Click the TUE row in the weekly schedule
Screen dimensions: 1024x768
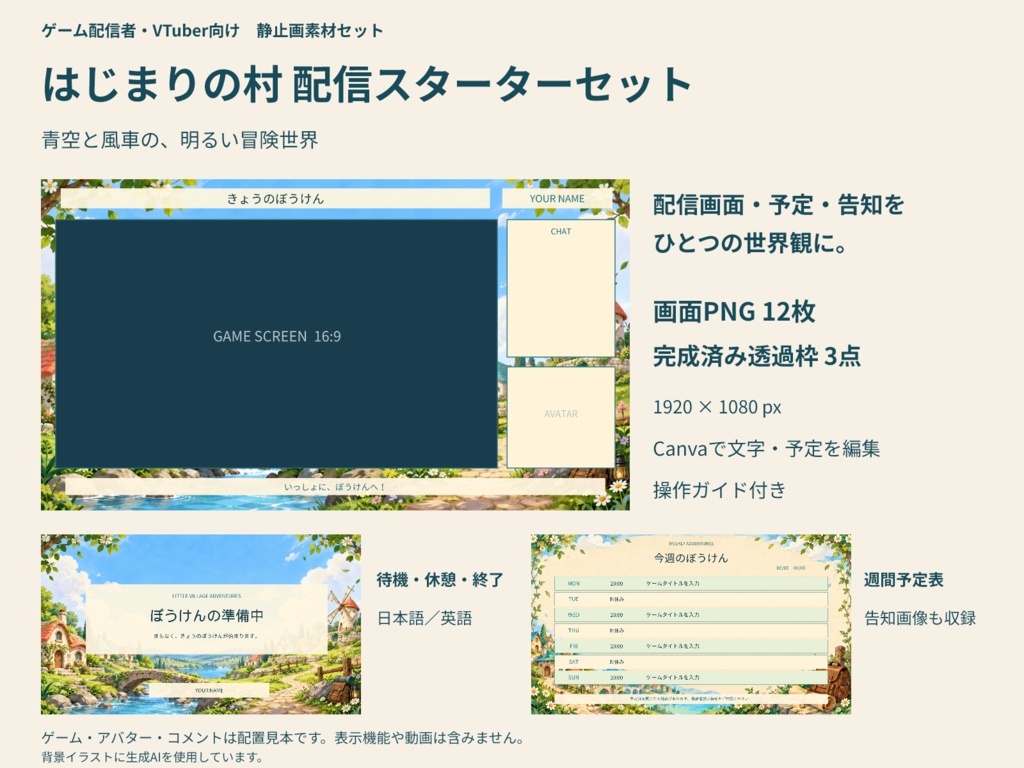691,599
